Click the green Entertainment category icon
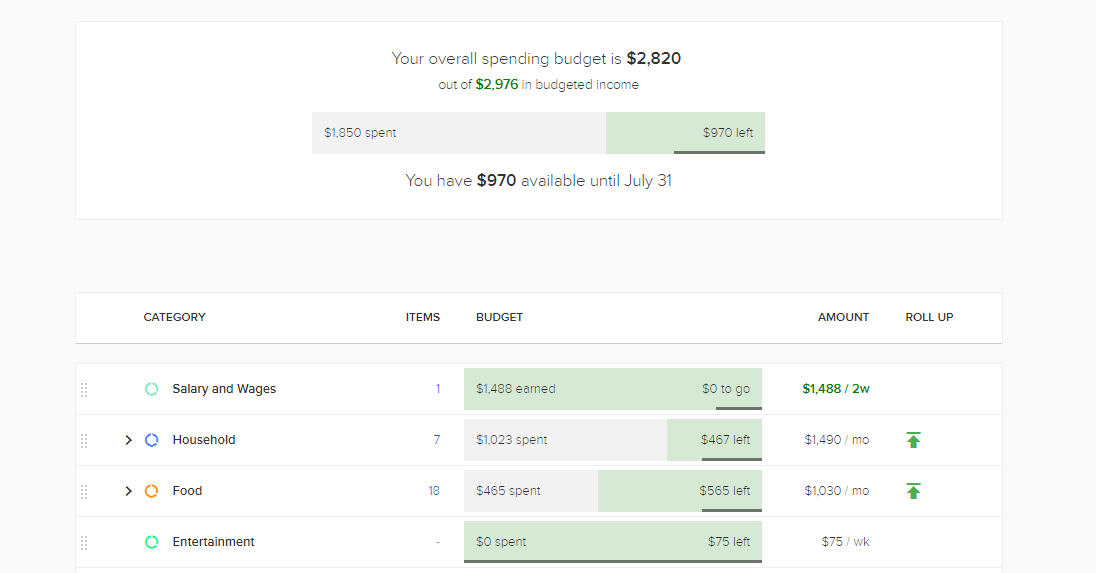The width and height of the screenshot is (1096, 573). click(152, 542)
